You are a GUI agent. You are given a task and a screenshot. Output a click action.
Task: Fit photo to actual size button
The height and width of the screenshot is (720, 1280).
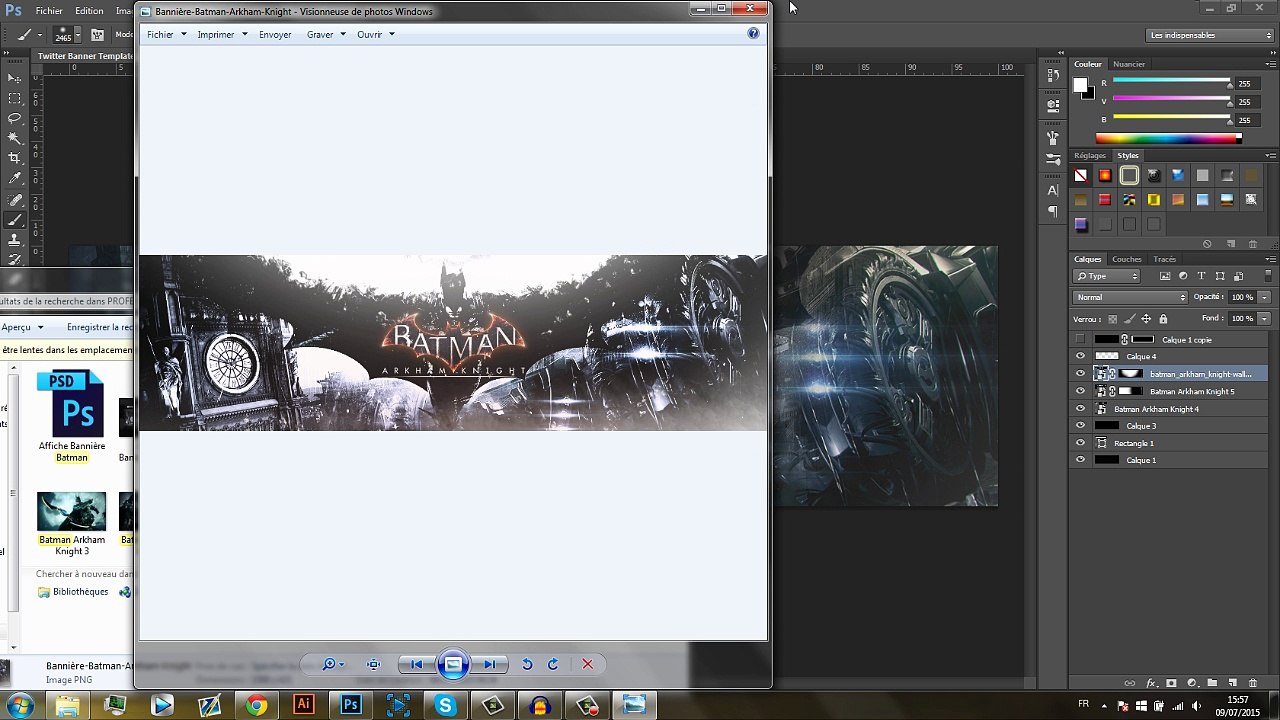[373, 664]
